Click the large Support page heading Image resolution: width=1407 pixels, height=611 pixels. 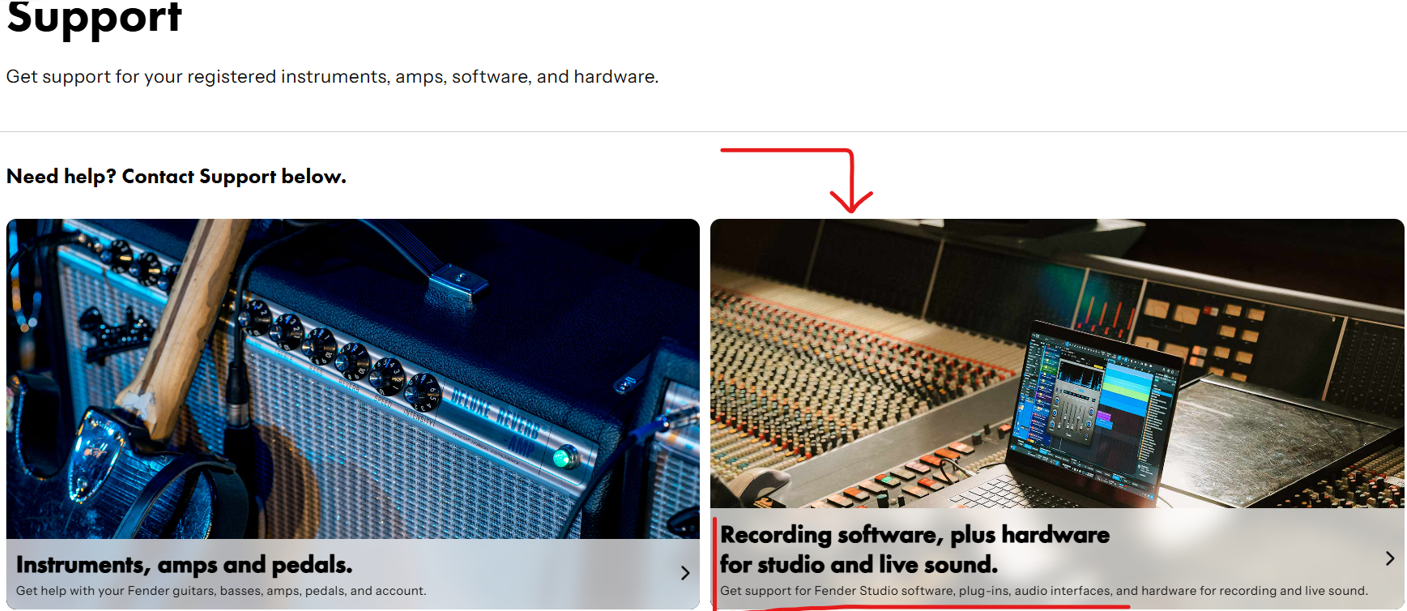(x=94, y=17)
